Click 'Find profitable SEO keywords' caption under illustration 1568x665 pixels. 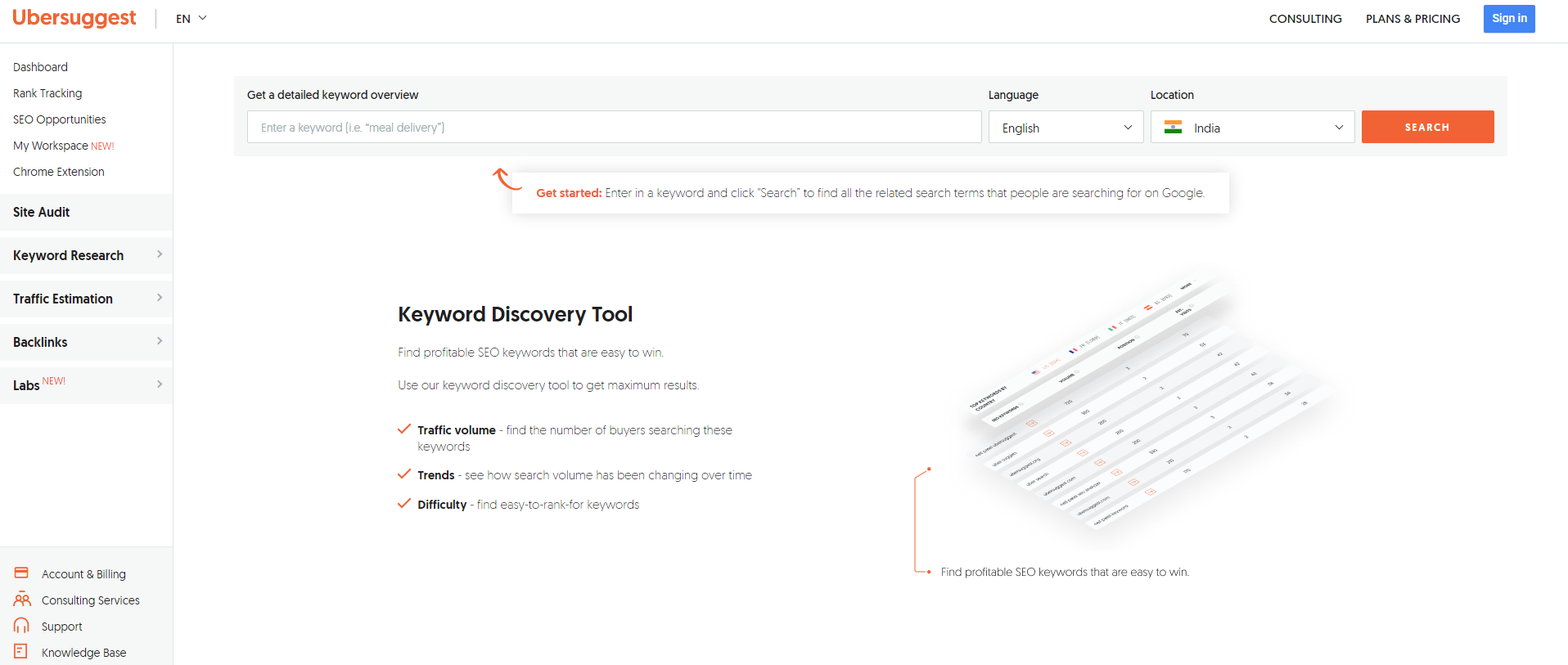1065,573
